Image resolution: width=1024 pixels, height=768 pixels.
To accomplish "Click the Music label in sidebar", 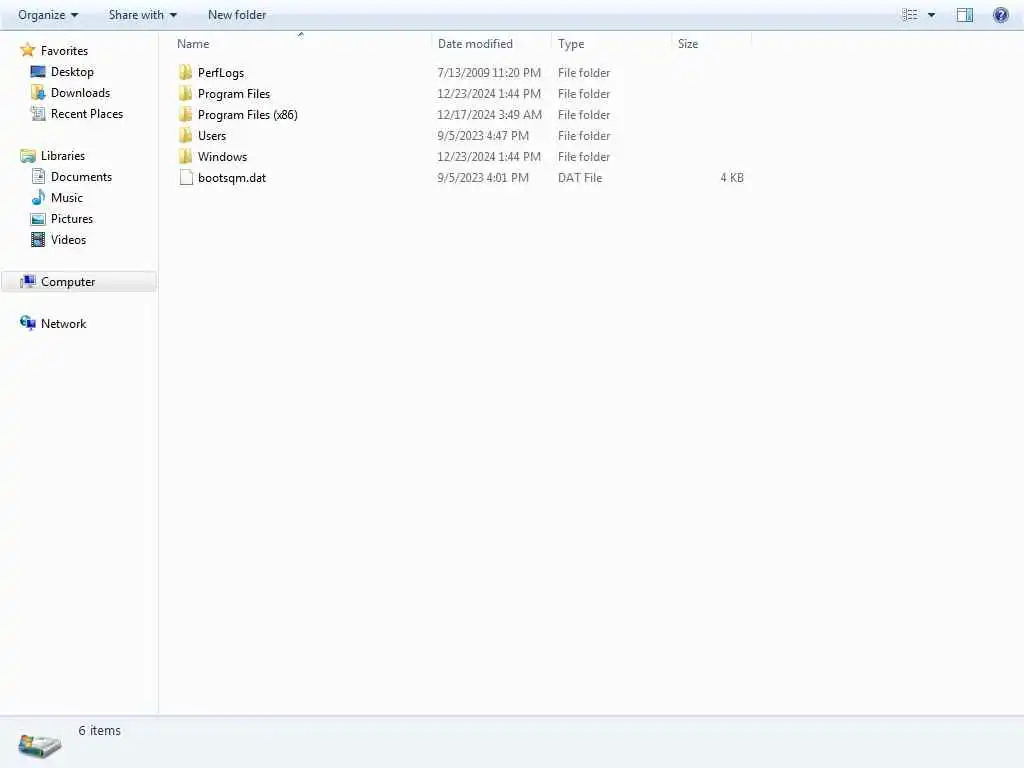I will pyautogui.click(x=67, y=197).
